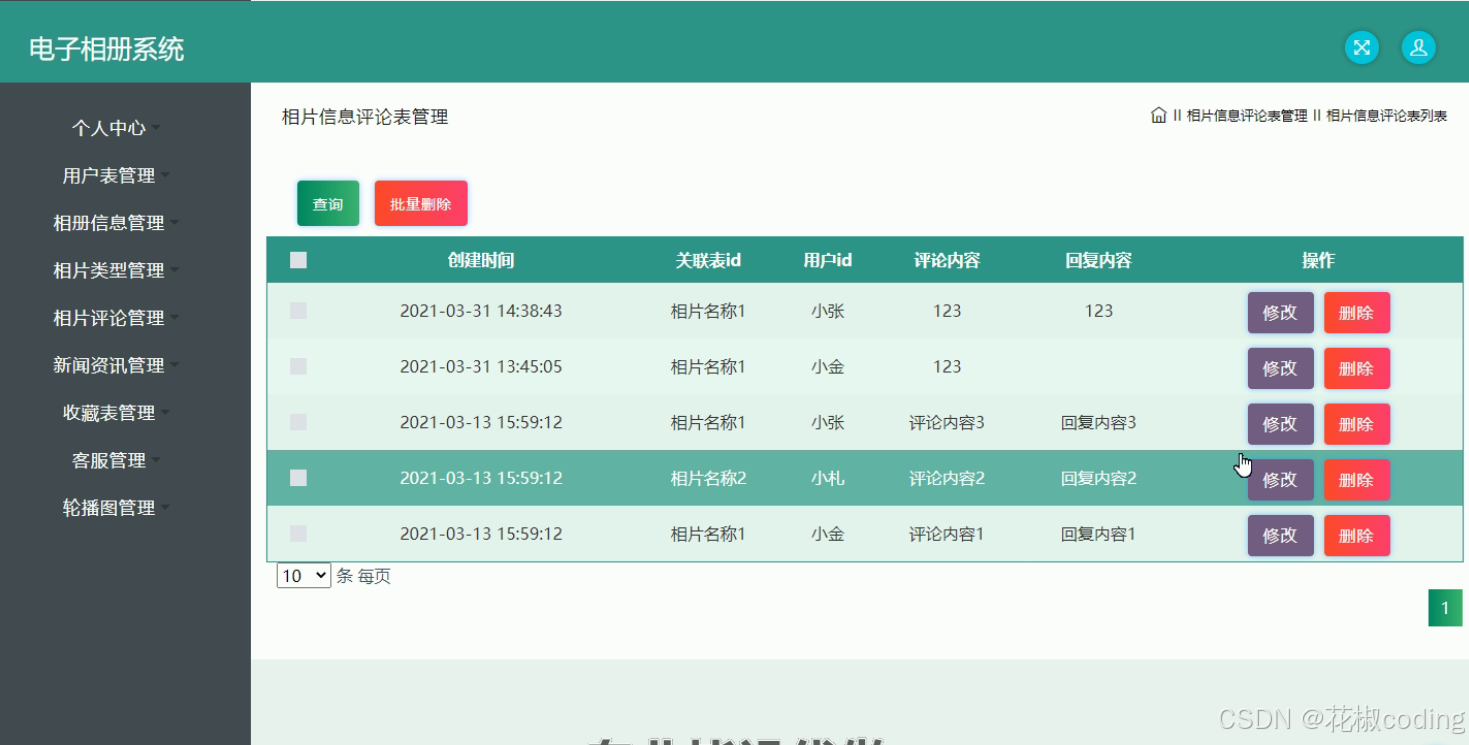Select checkbox for row with 评论内容3
Image resolution: width=1469 pixels, height=745 pixels.
[298, 422]
